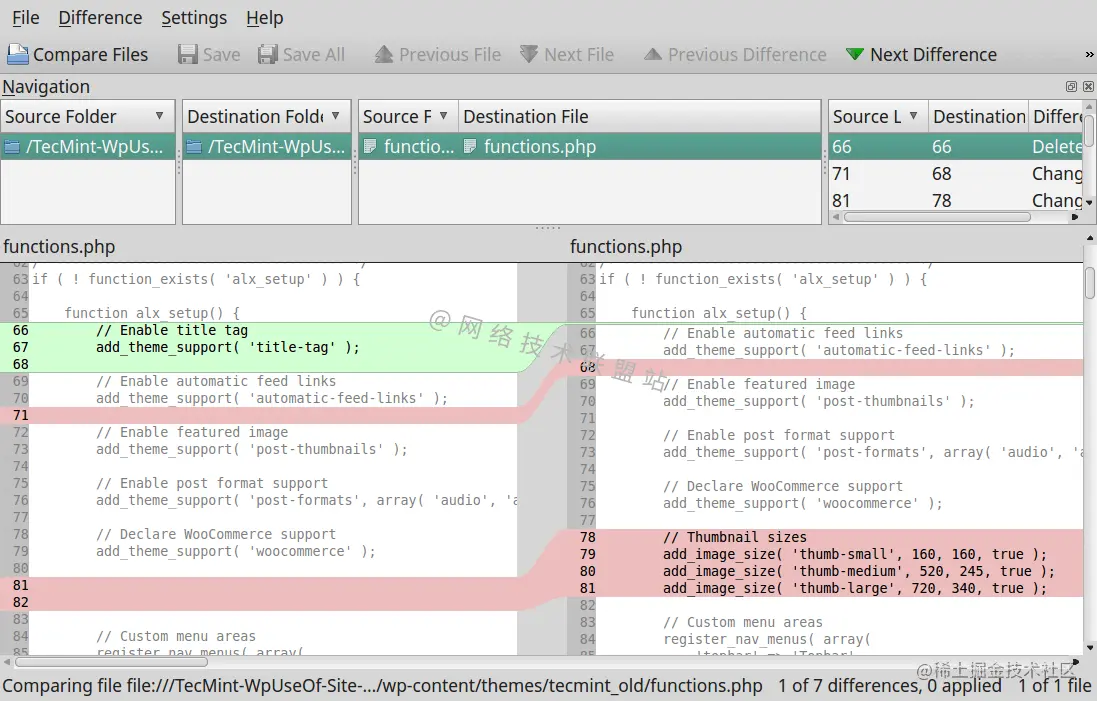Click 'thumb-small' add_image_size line
The width and height of the screenshot is (1097, 701).
855,554
